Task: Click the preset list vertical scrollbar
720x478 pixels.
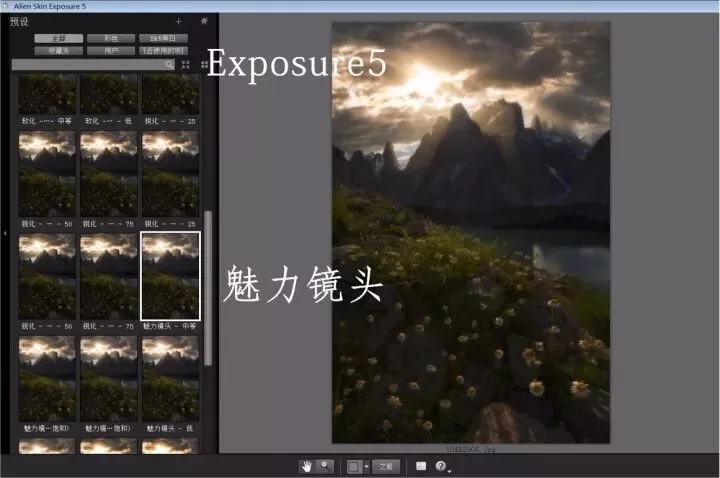Action: [208, 288]
